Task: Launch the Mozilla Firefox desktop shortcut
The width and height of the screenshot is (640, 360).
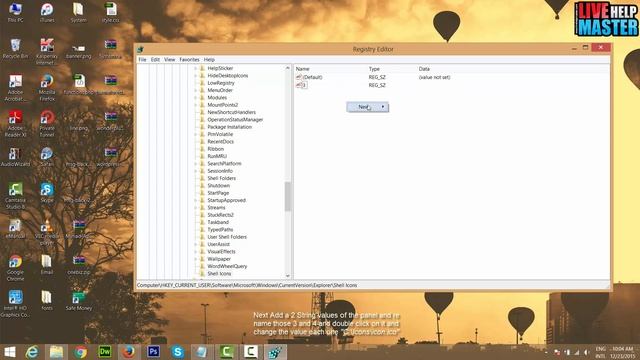Action: point(47,88)
